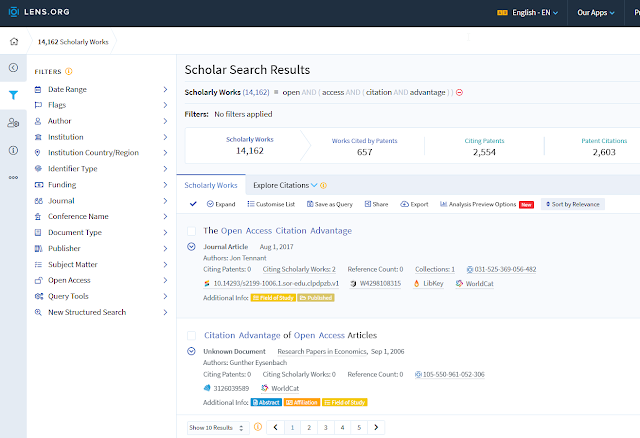The width and height of the screenshot is (640, 438).
Task: Click the home icon in breadcrumb
Action: coord(14,41)
